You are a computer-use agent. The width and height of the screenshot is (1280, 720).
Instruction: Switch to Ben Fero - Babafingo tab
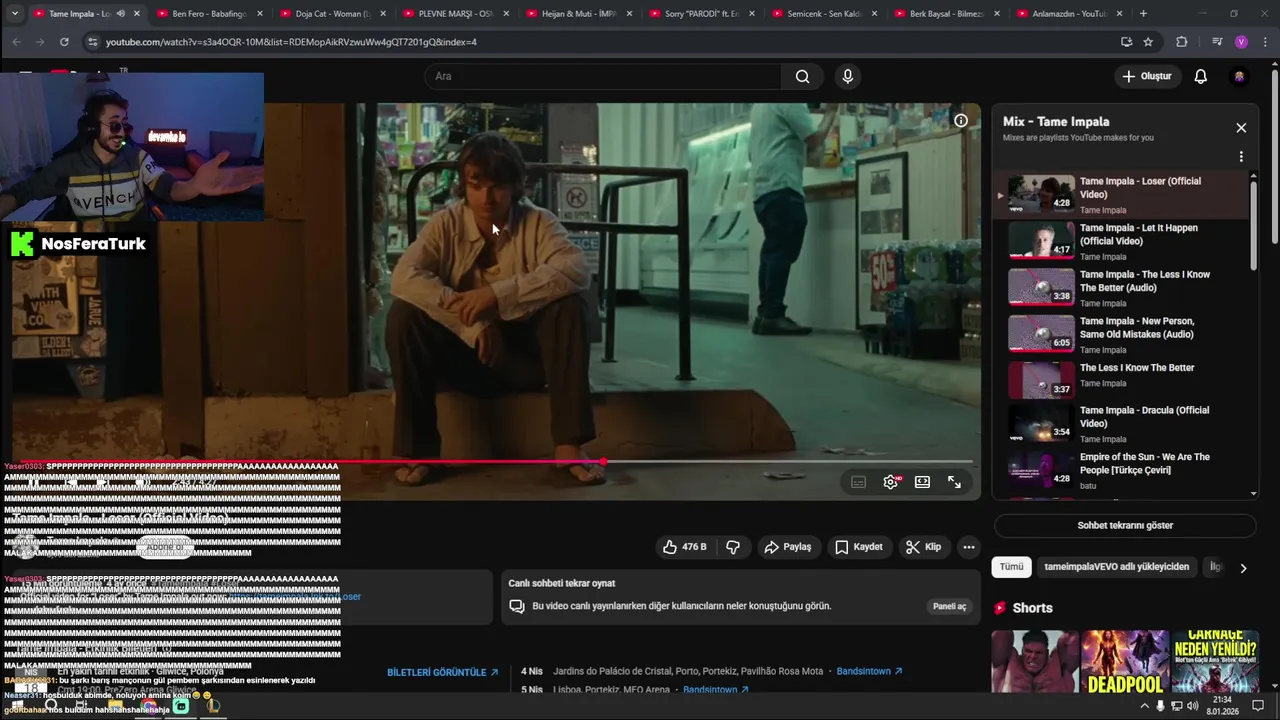point(207,14)
